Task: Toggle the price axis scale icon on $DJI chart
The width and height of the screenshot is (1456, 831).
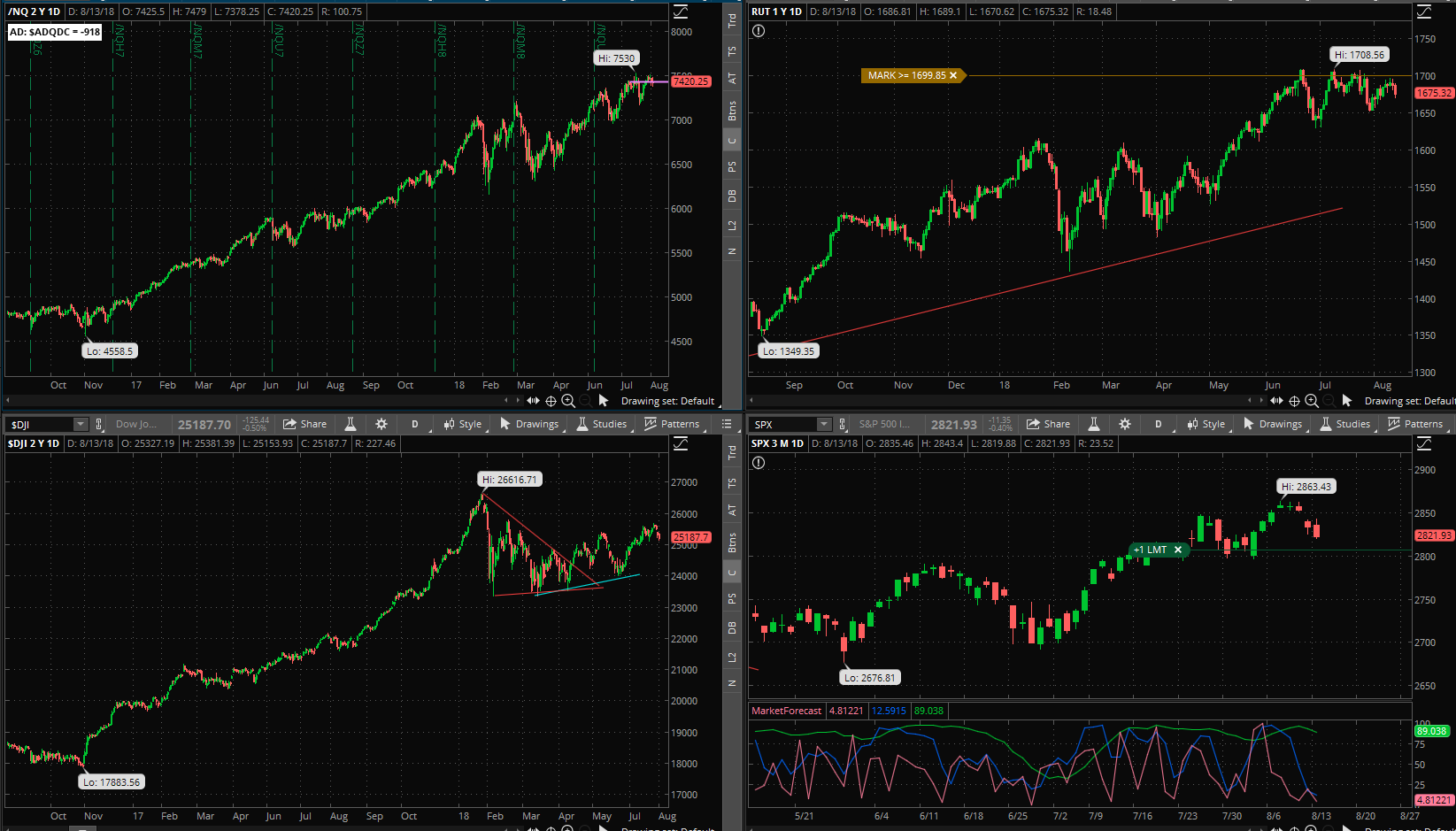Action: tap(681, 443)
